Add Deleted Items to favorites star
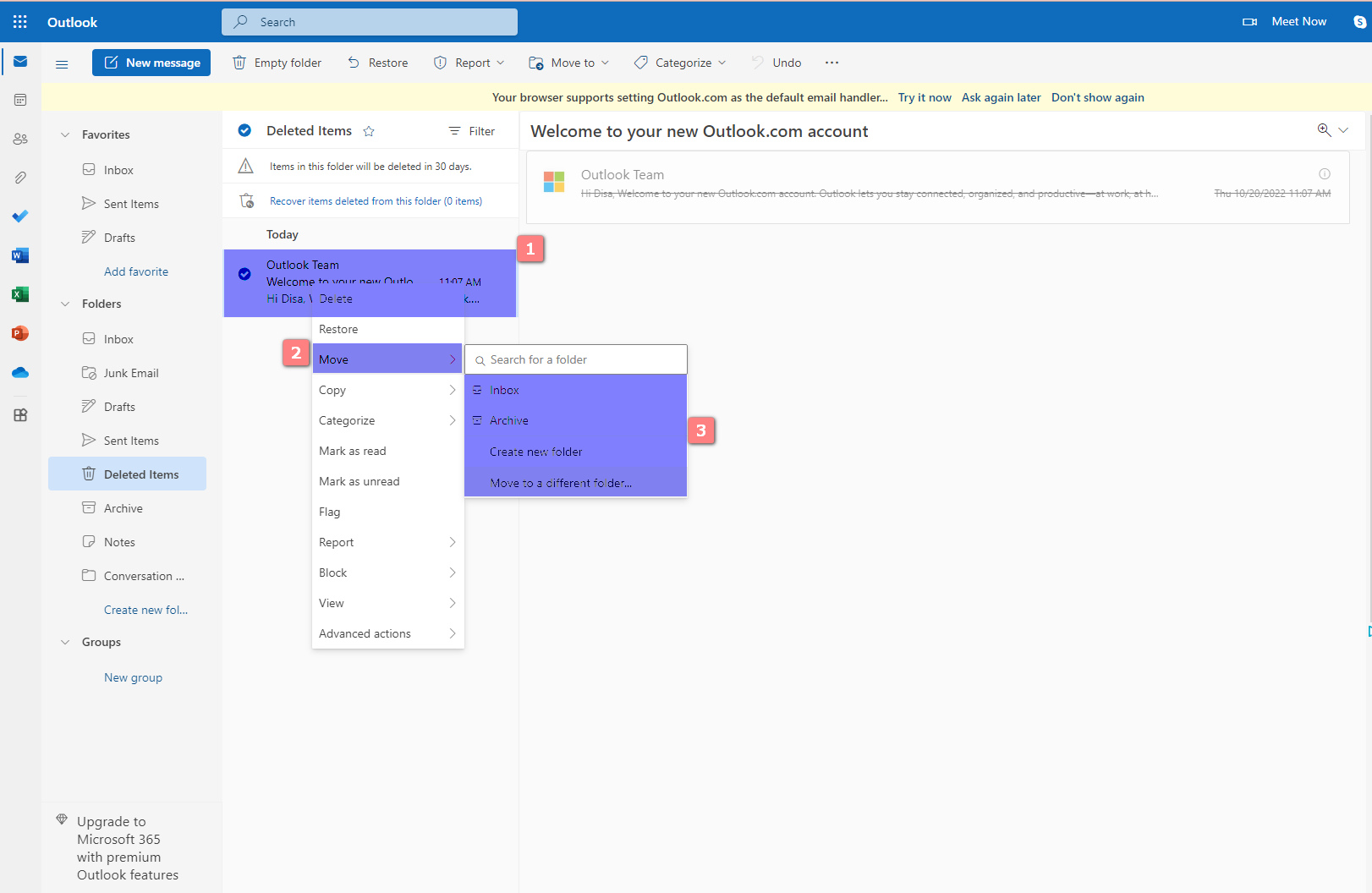The width and height of the screenshot is (1372, 893). coord(369,131)
